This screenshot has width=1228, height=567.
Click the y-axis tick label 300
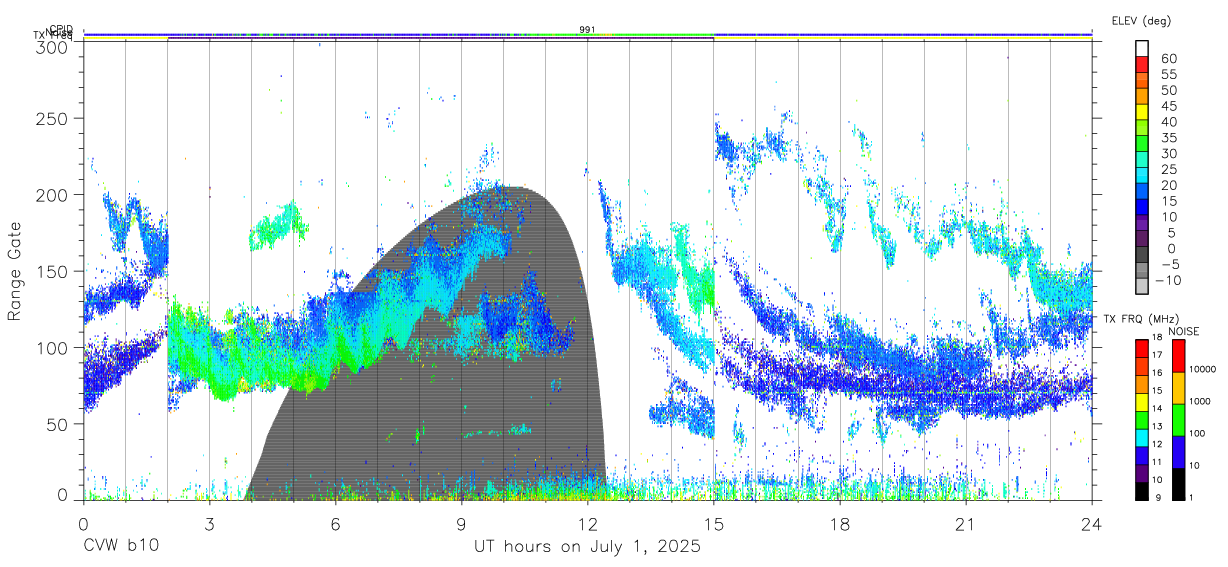coord(50,46)
